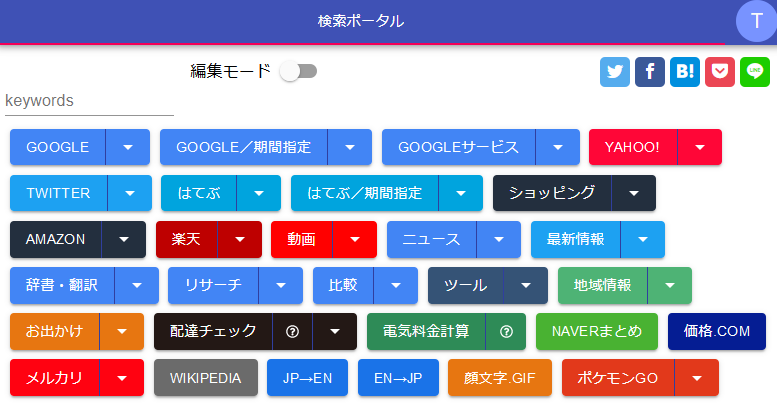Click the 価格.COM button
Screen dimensions: 777x410
(x=717, y=332)
